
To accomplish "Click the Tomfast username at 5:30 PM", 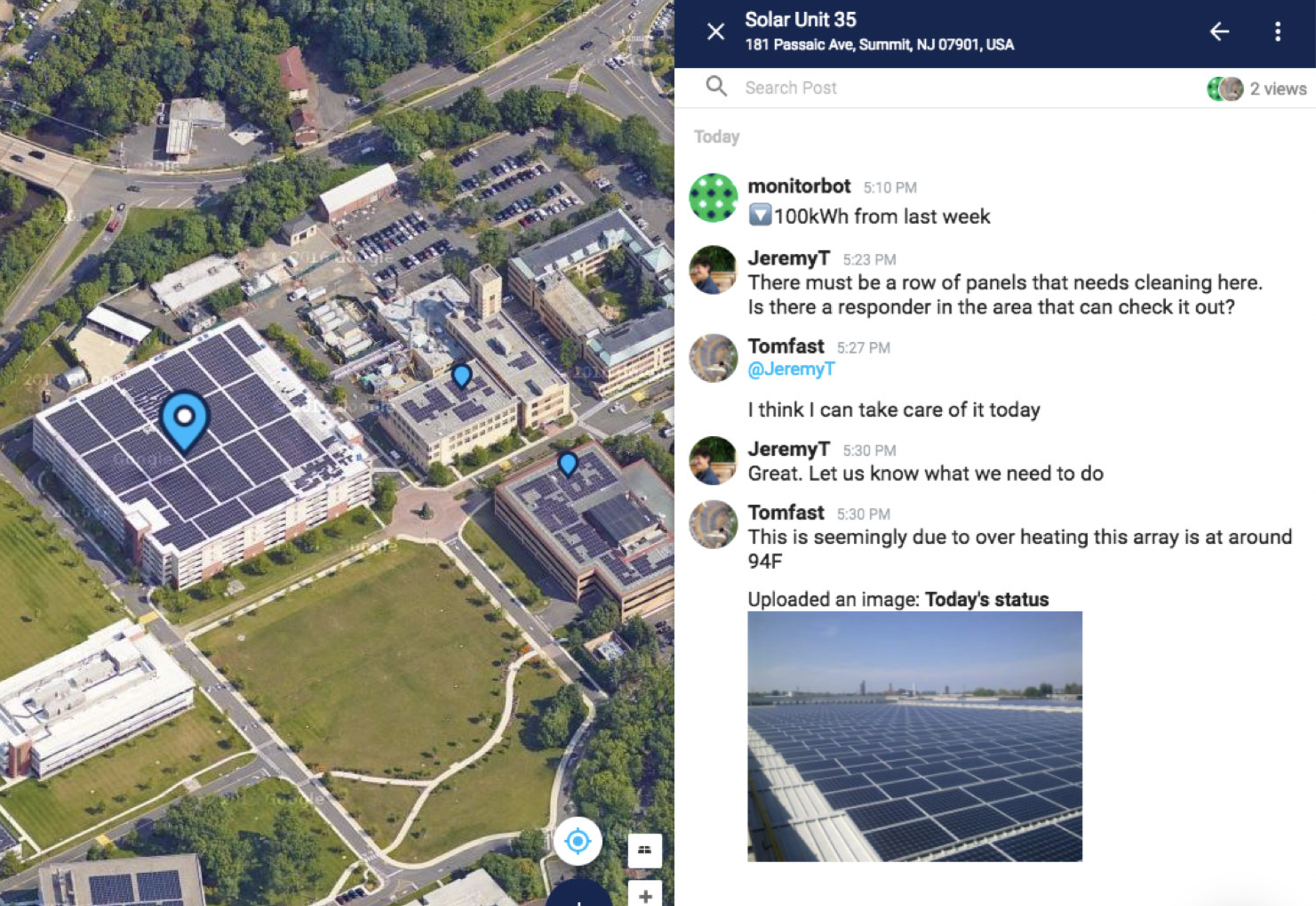I will click(x=785, y=513).
